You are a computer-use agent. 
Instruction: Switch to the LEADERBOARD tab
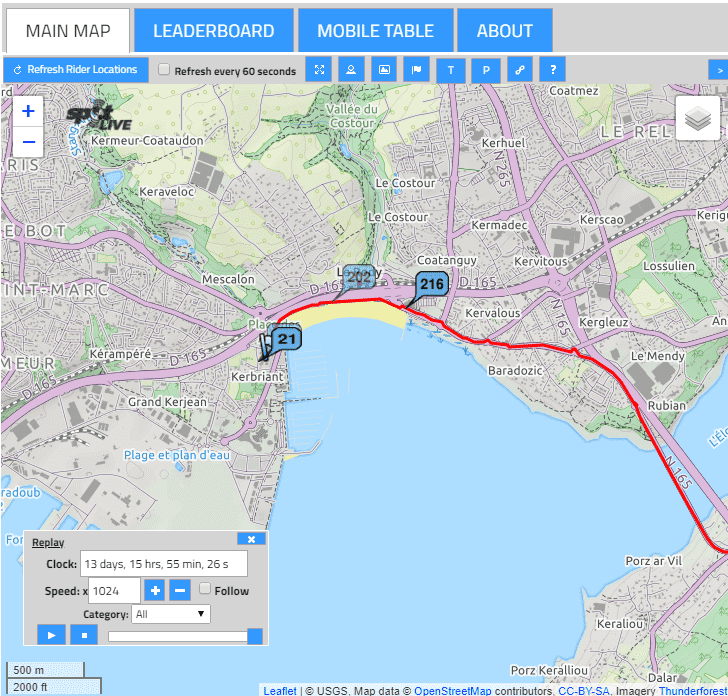point(214,31)
